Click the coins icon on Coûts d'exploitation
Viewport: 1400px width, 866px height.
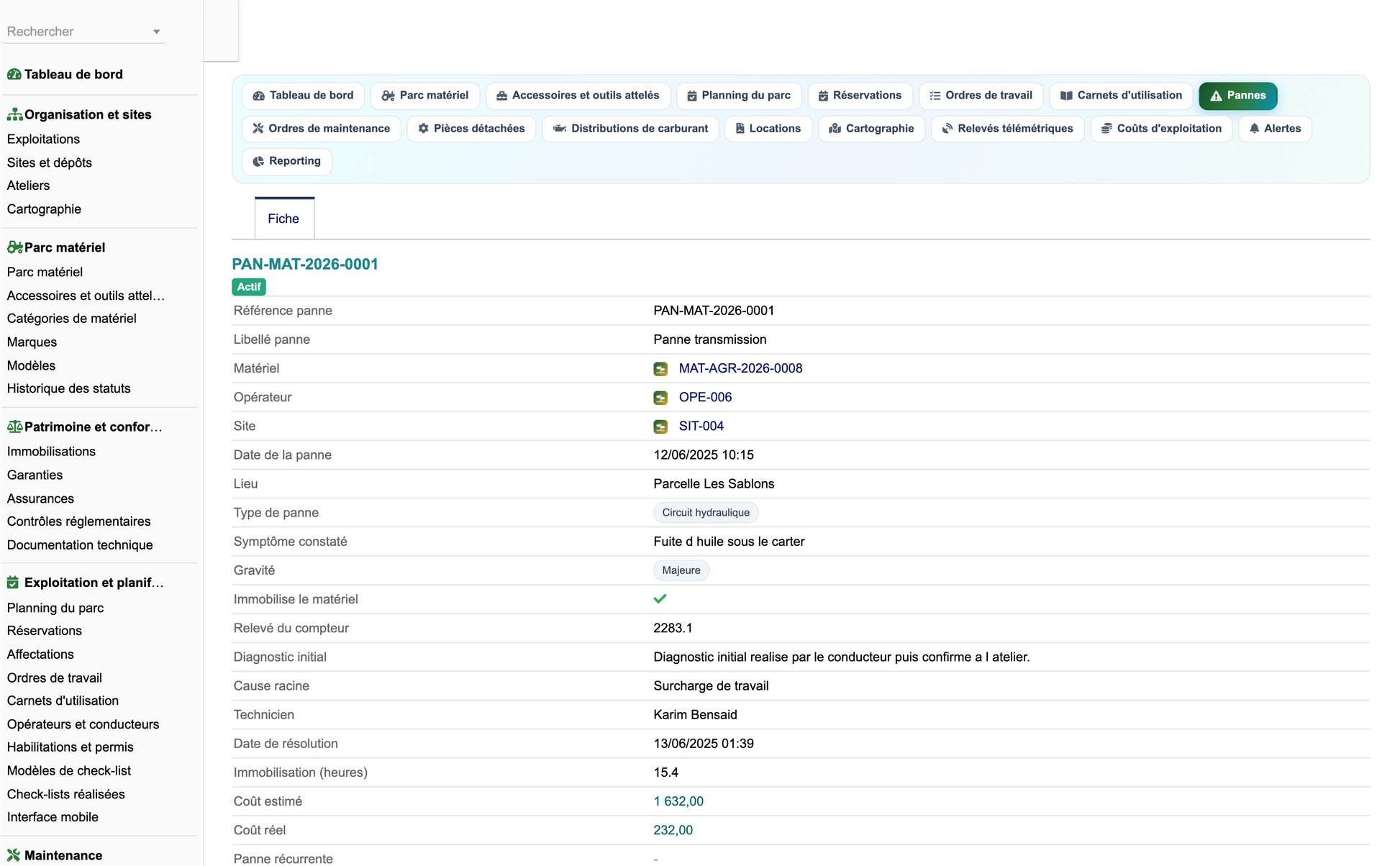click(x=1106, y=129)
